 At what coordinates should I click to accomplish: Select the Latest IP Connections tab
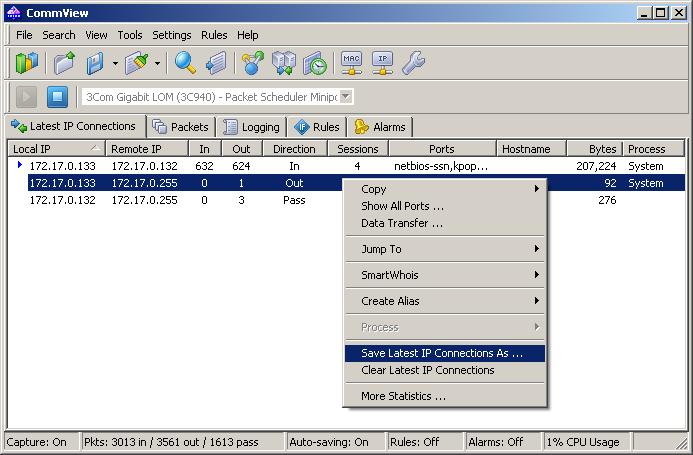point(76,126)
